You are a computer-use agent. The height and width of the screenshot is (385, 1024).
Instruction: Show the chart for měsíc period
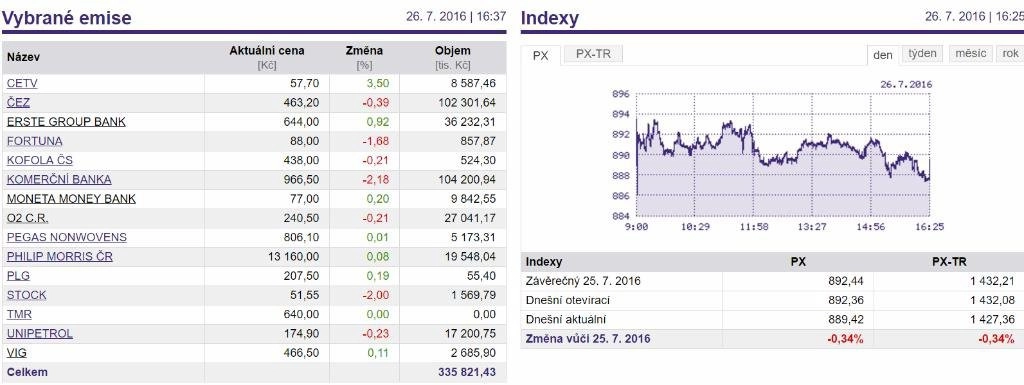click(x=970, y=54)
